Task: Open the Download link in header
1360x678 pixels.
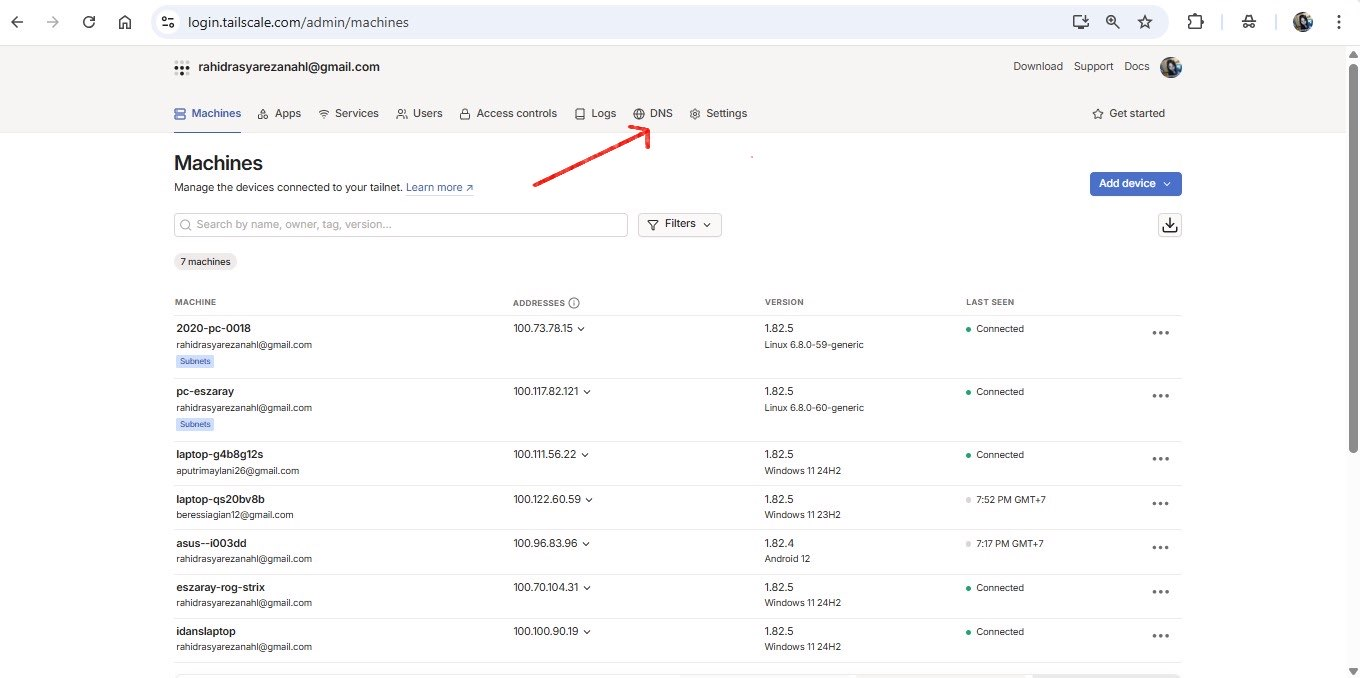Action: pyautogui.click(x=1038, y=67)
